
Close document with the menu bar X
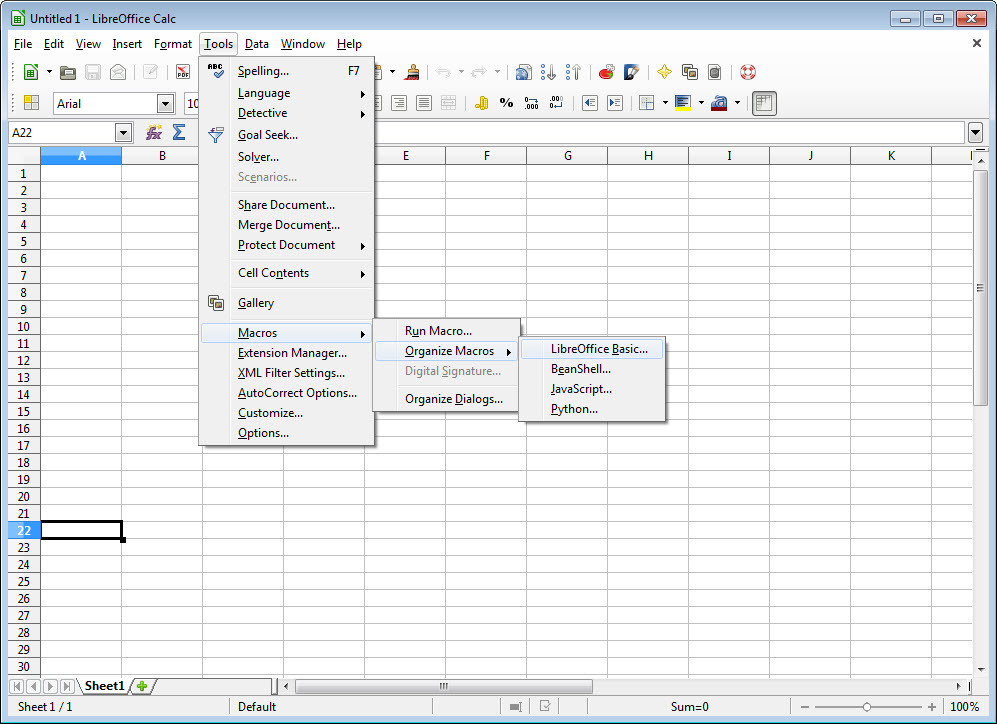pos(977,43)
